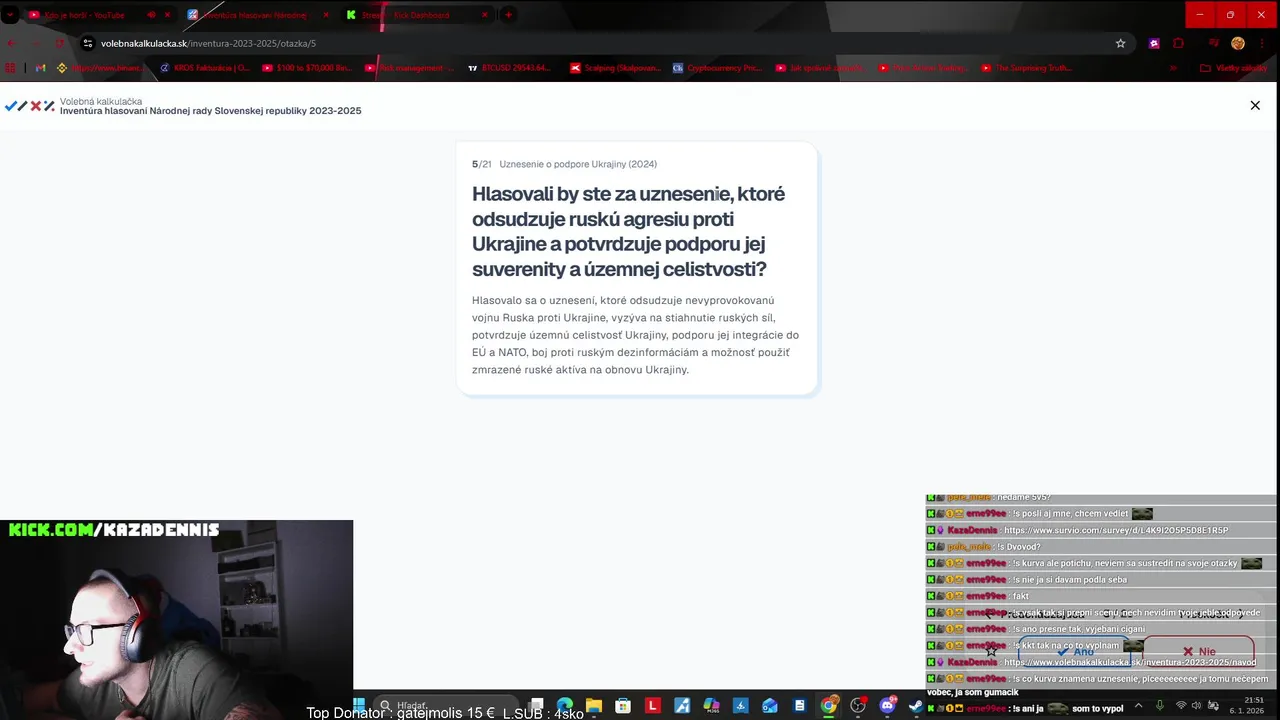Open the Gmail bookmark
This screenshot has height=720, width=1280.
40,68
